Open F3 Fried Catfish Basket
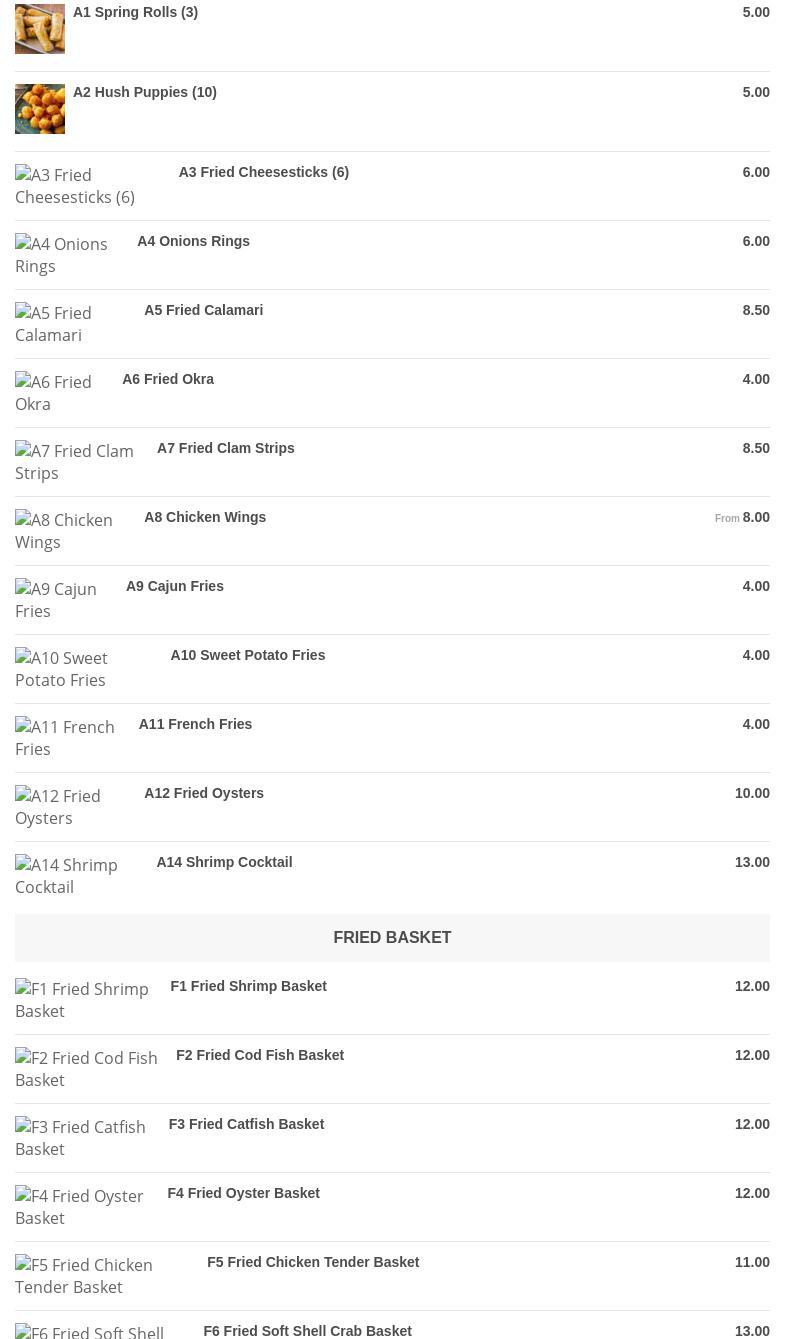The image size is (785, 1339). click(x=246, y=1124)
